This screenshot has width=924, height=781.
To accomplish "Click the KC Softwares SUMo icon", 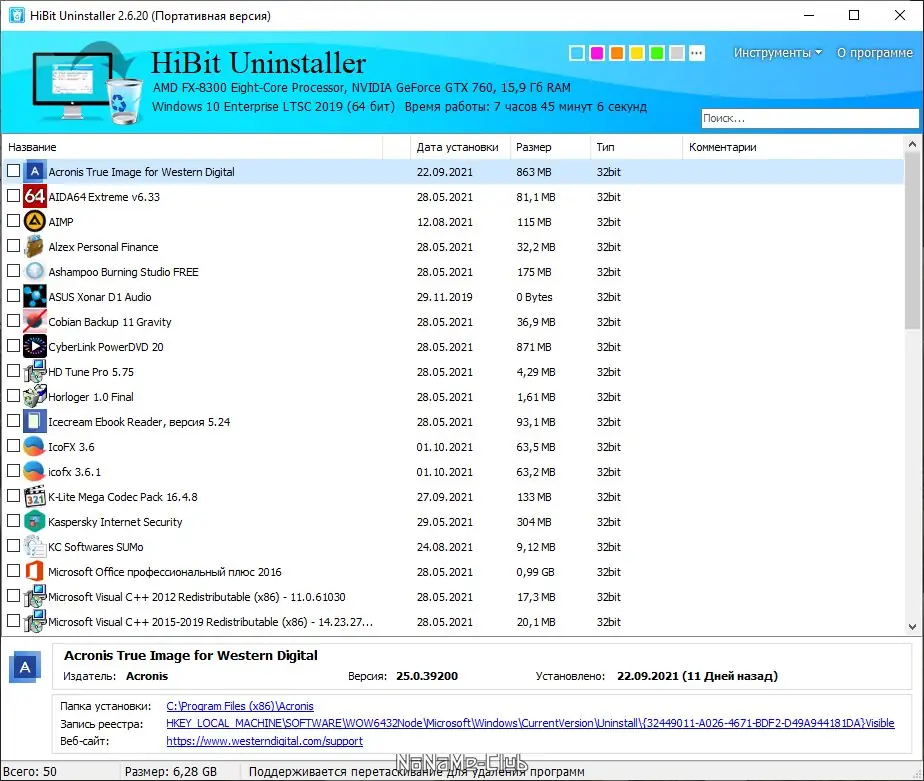I will point(35,546).
